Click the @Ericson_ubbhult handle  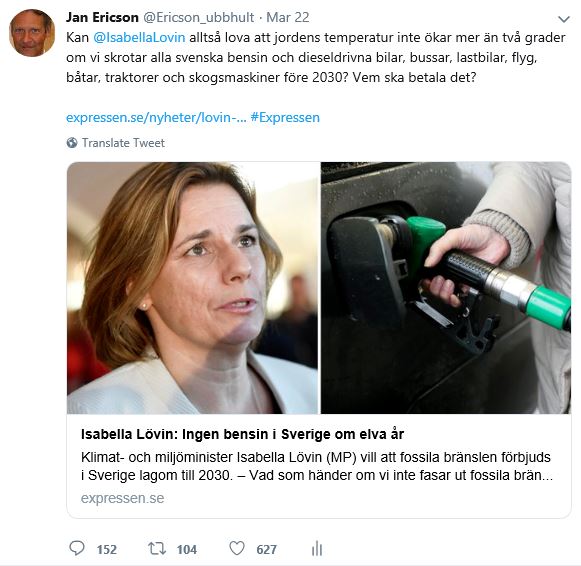(x=199, y=17)
